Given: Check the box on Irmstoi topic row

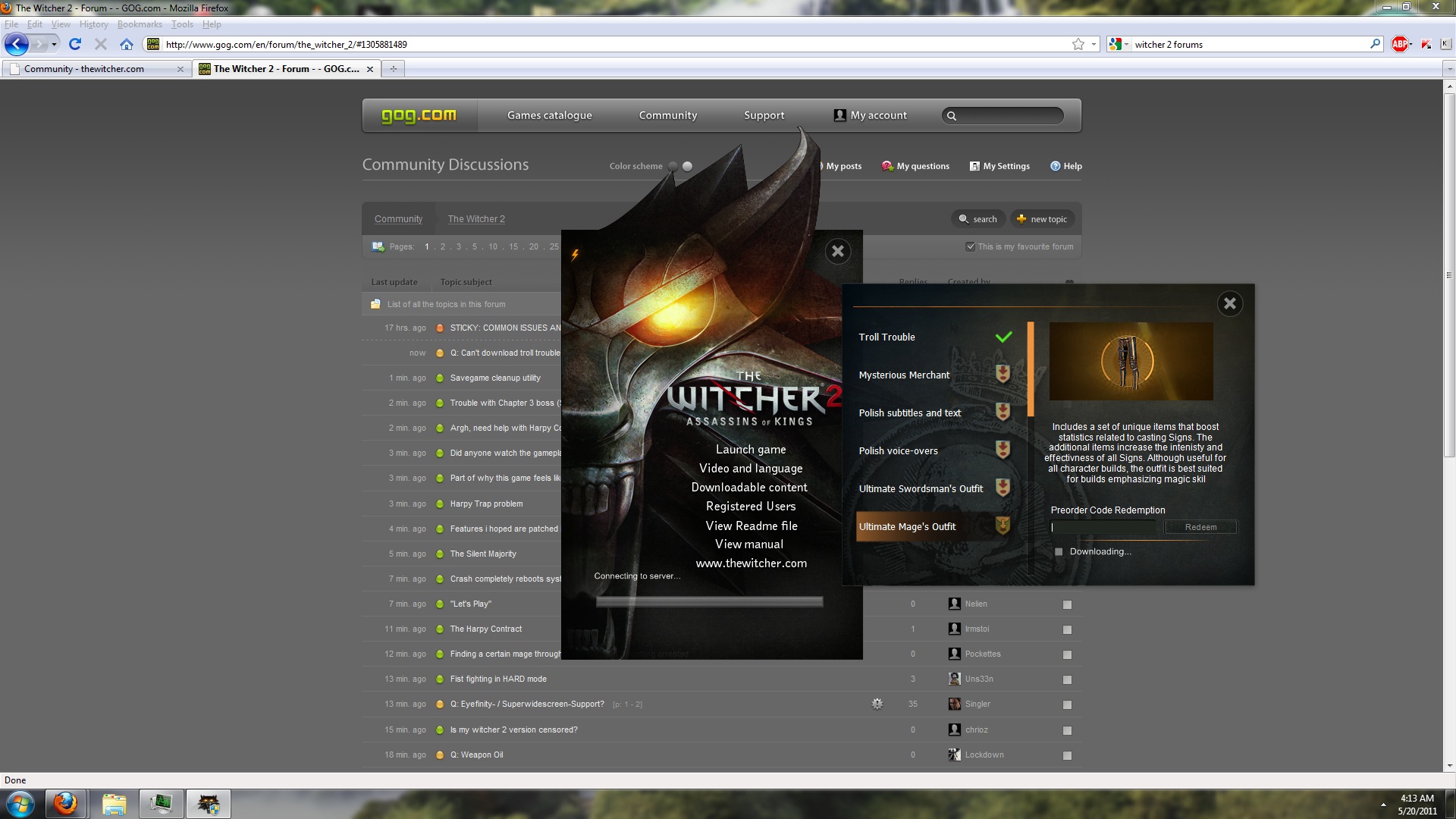Looking at the screenshot, I should click(x=1067, y=629).
